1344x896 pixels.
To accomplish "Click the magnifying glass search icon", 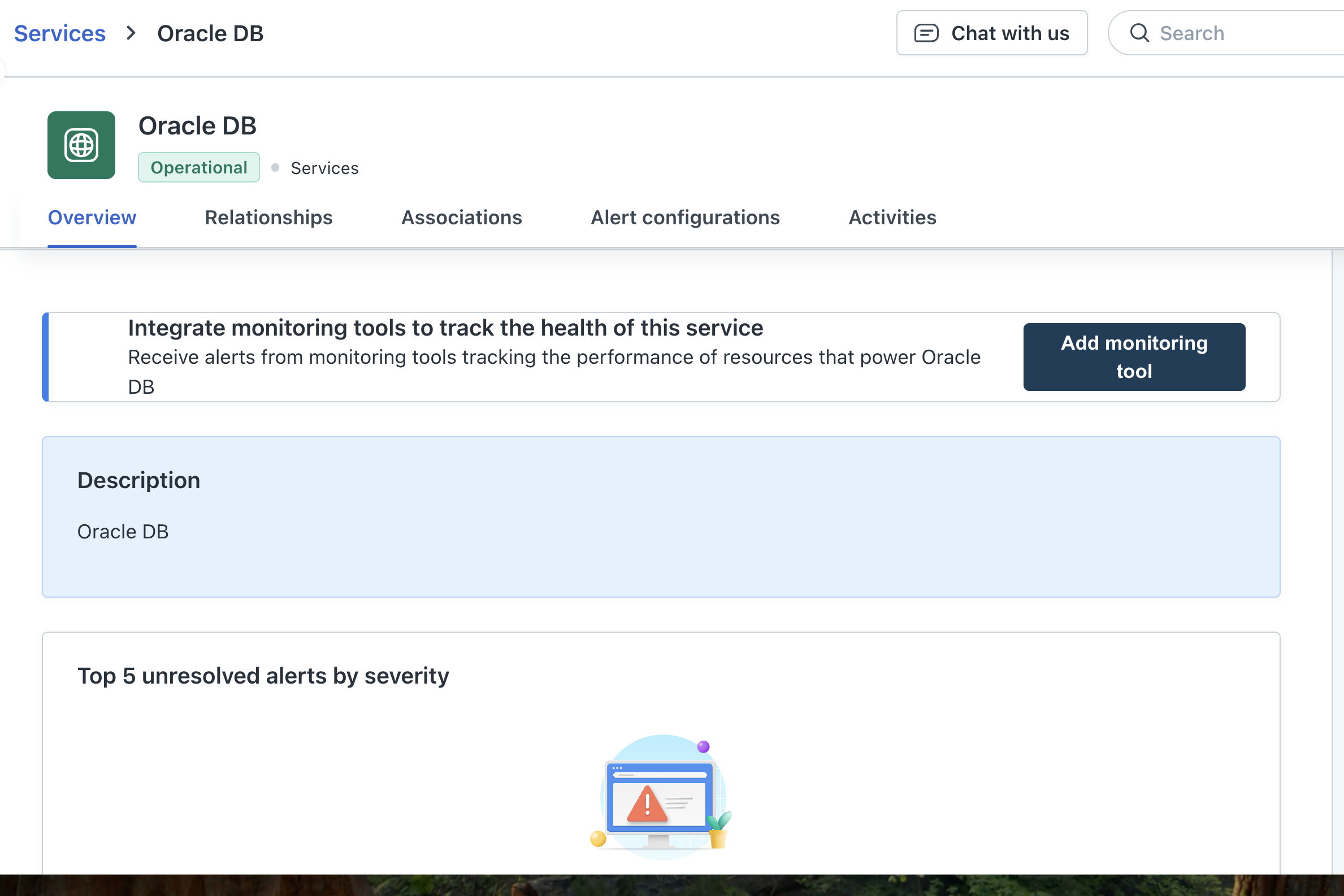I will pyautogui.click(x=1139, y=33).
